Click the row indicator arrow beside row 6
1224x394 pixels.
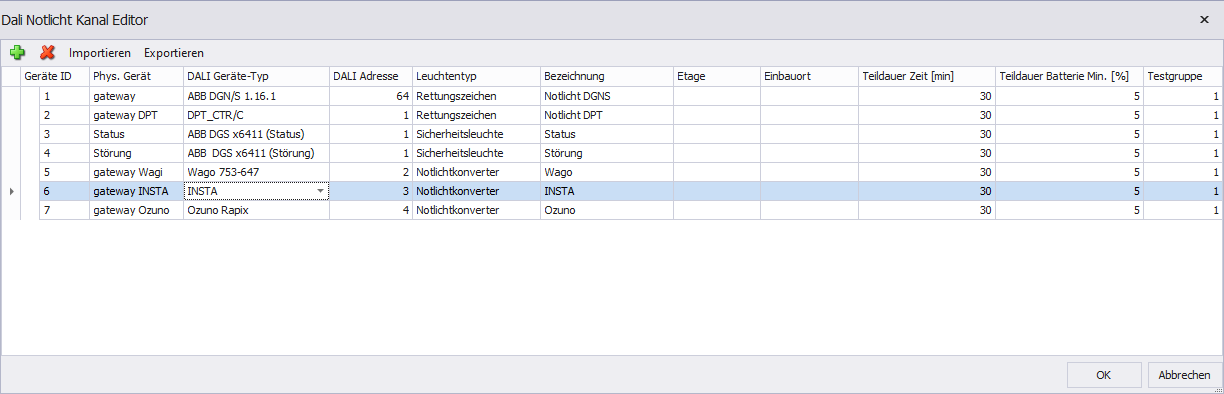point(11,191)
